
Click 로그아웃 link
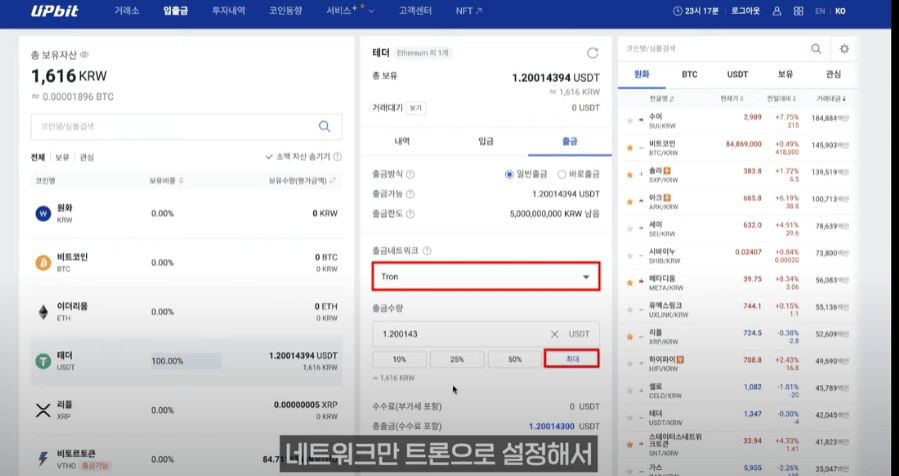pyautogui.click(x=745, y=11)
